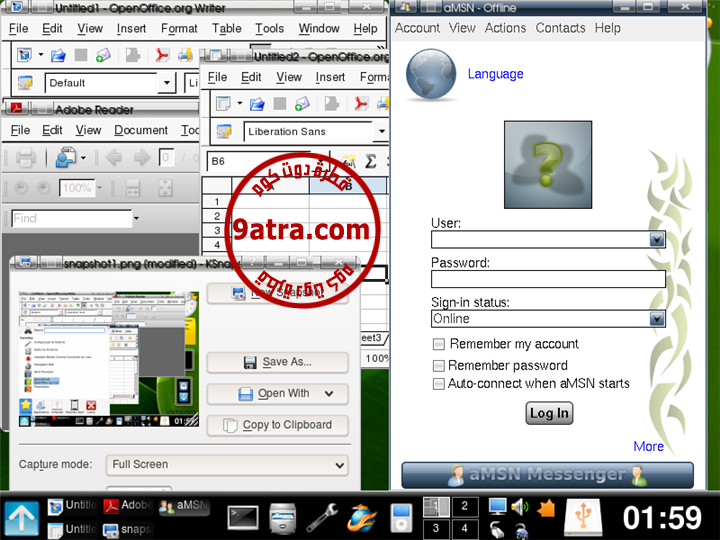Click the Password field in aMSN

pos(548,279)
